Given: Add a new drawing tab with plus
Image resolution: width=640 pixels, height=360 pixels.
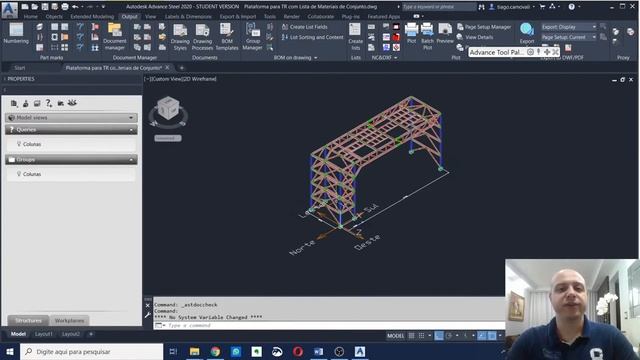Looking at the screenshot, I should (182, 68).
